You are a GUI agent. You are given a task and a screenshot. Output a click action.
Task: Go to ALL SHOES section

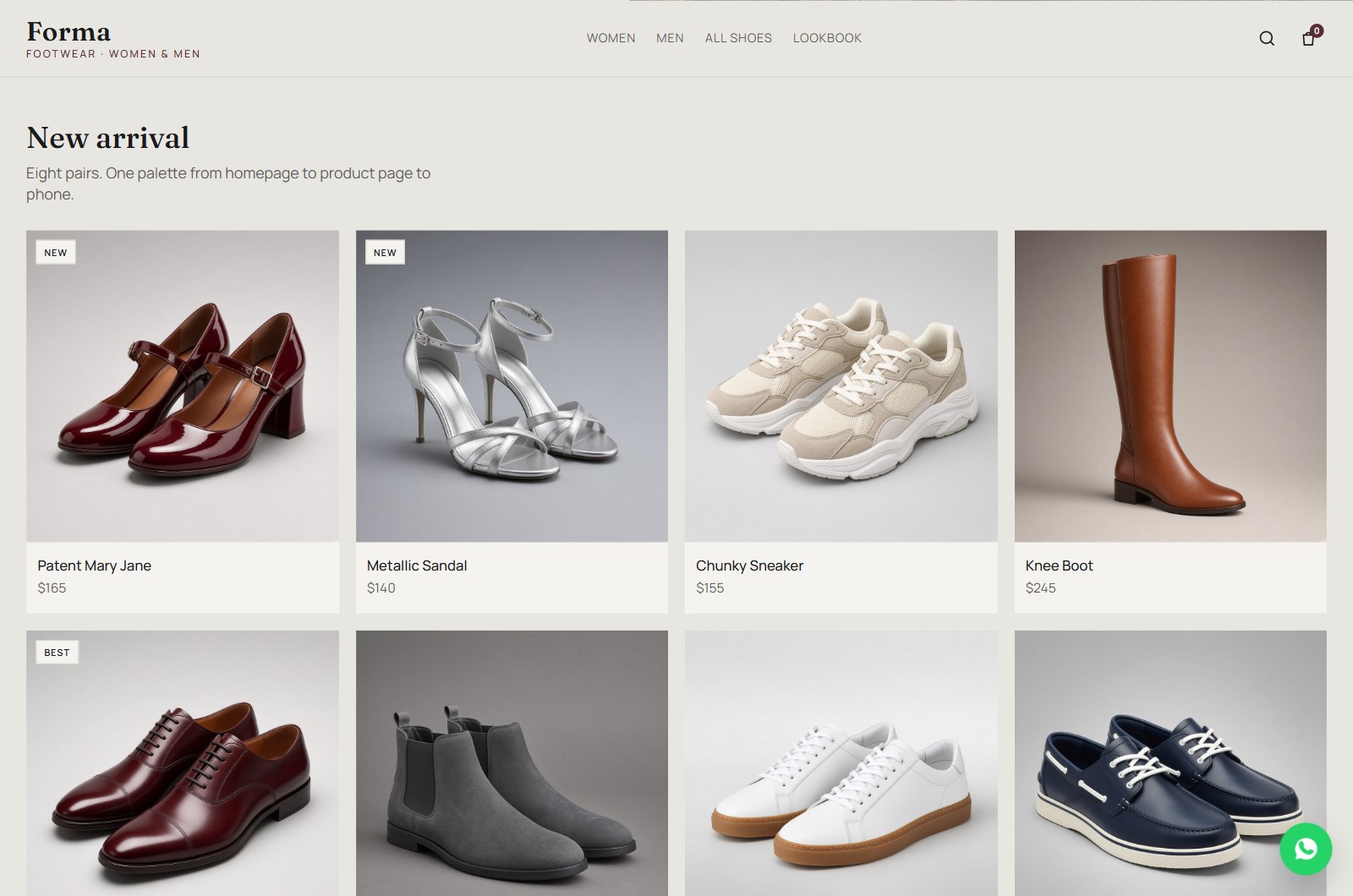(738, 38)
